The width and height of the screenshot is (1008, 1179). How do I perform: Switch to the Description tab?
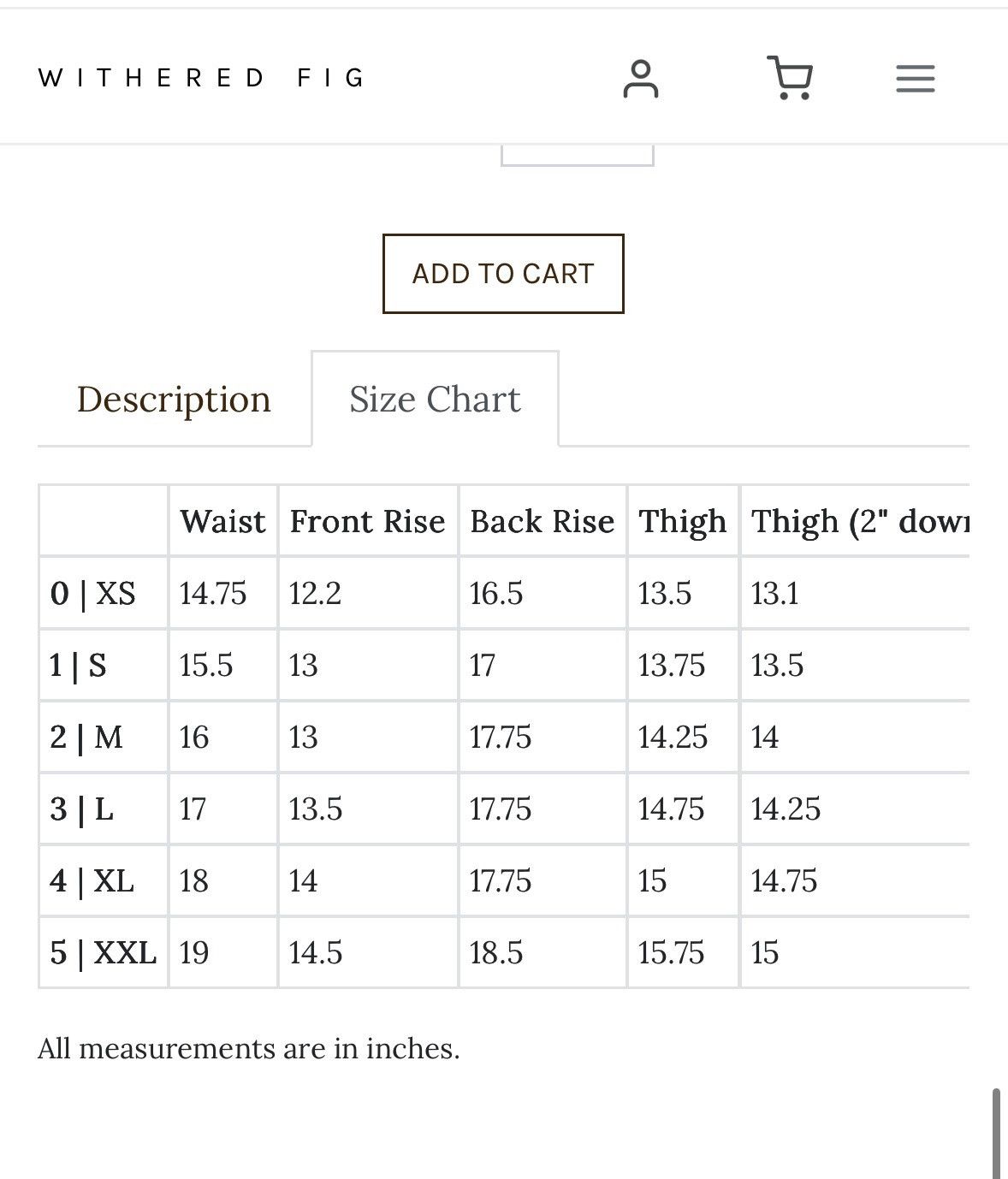coord(174,400)
